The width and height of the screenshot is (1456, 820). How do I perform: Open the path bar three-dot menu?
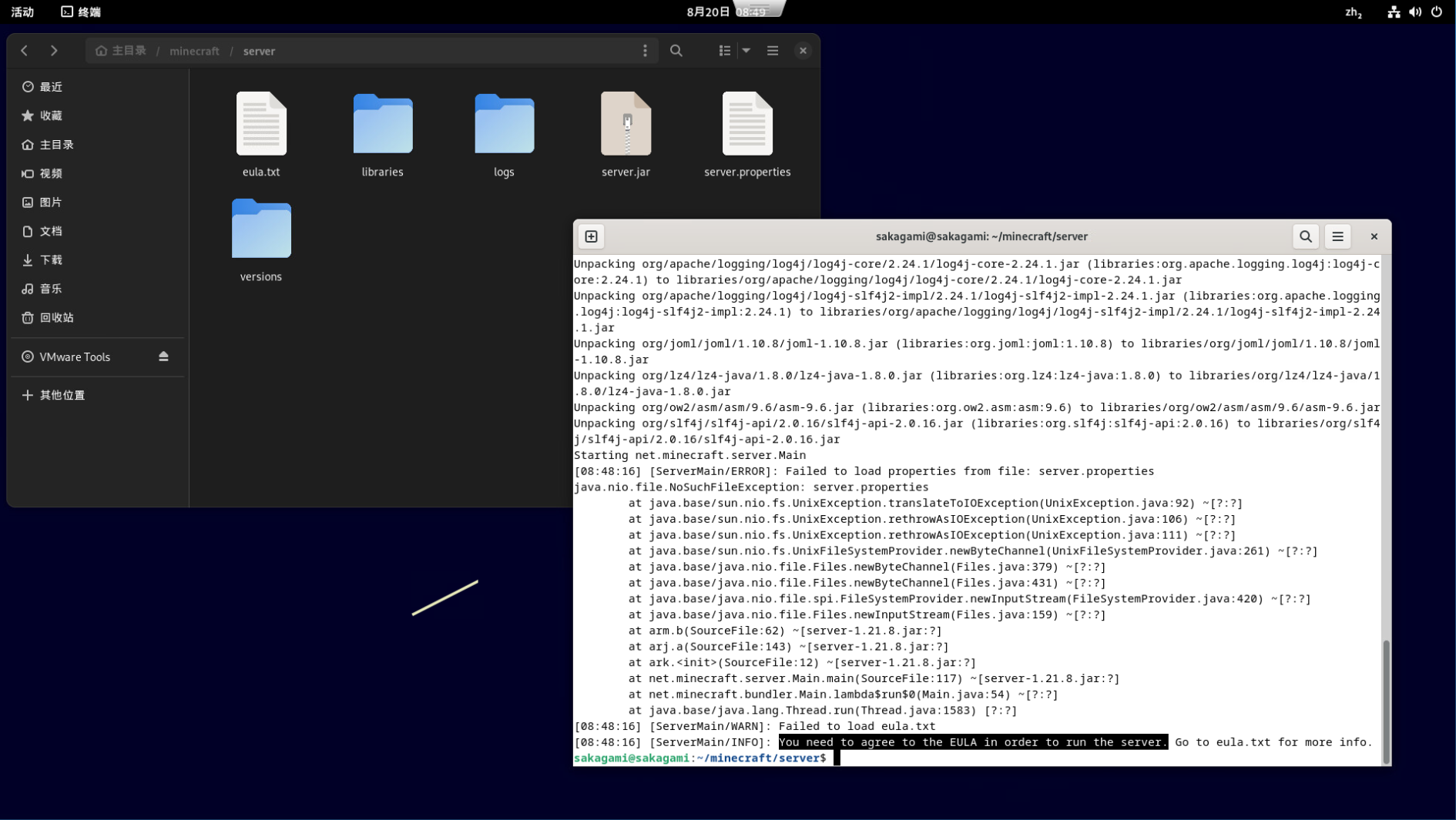point(645,51)
